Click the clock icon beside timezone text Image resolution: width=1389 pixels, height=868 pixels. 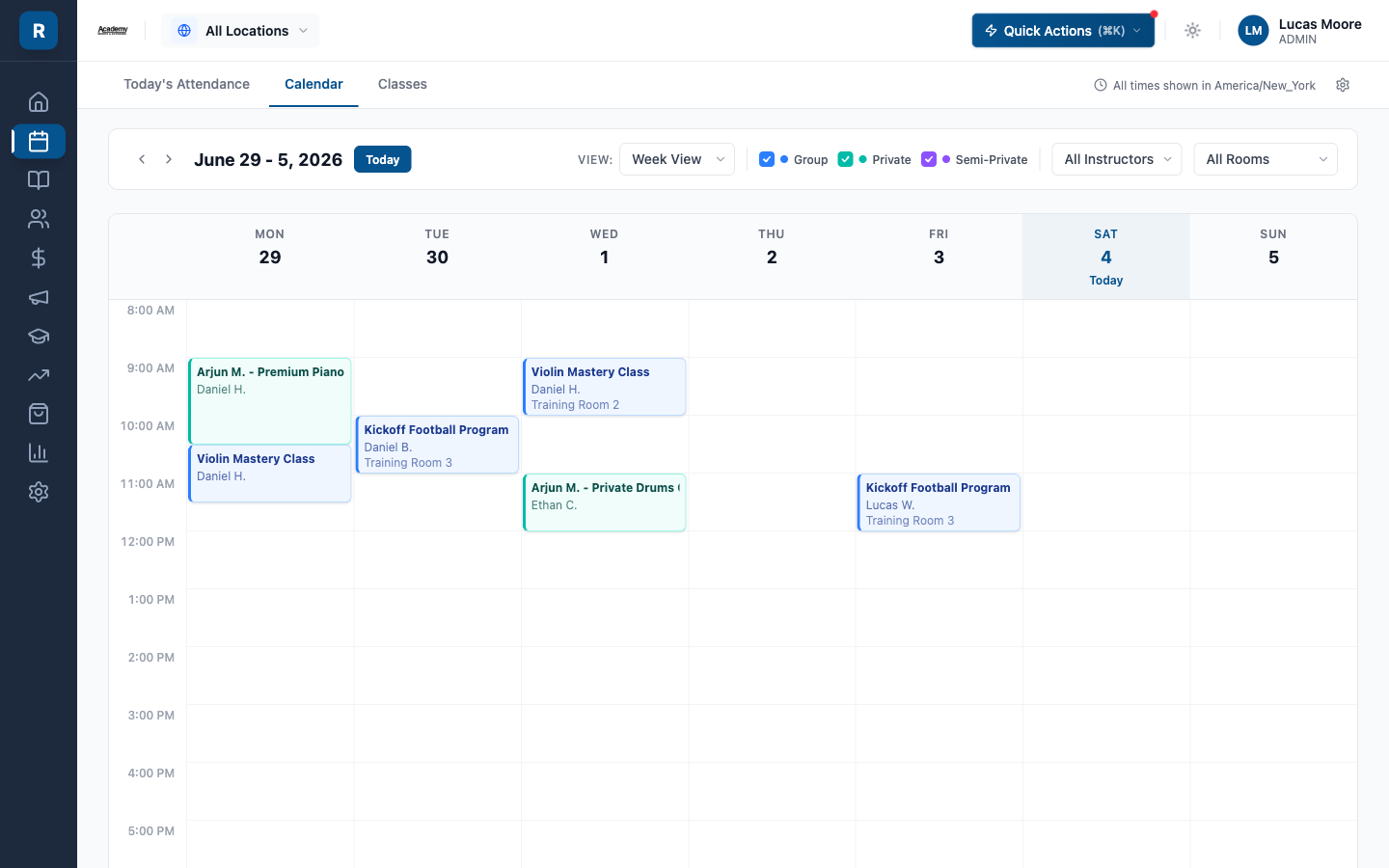click(1101, 85)
